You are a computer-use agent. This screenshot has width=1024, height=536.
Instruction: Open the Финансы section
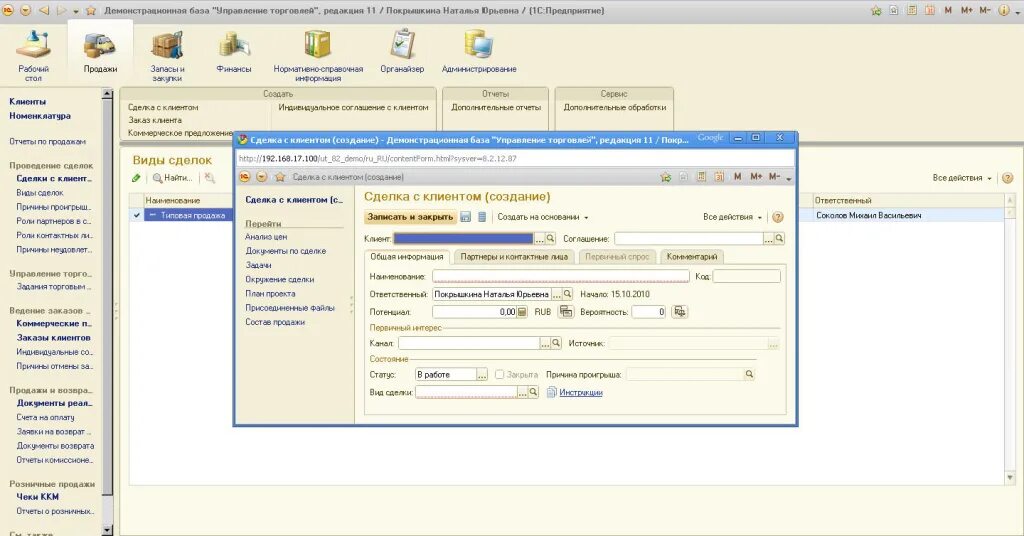click(234, 52)
